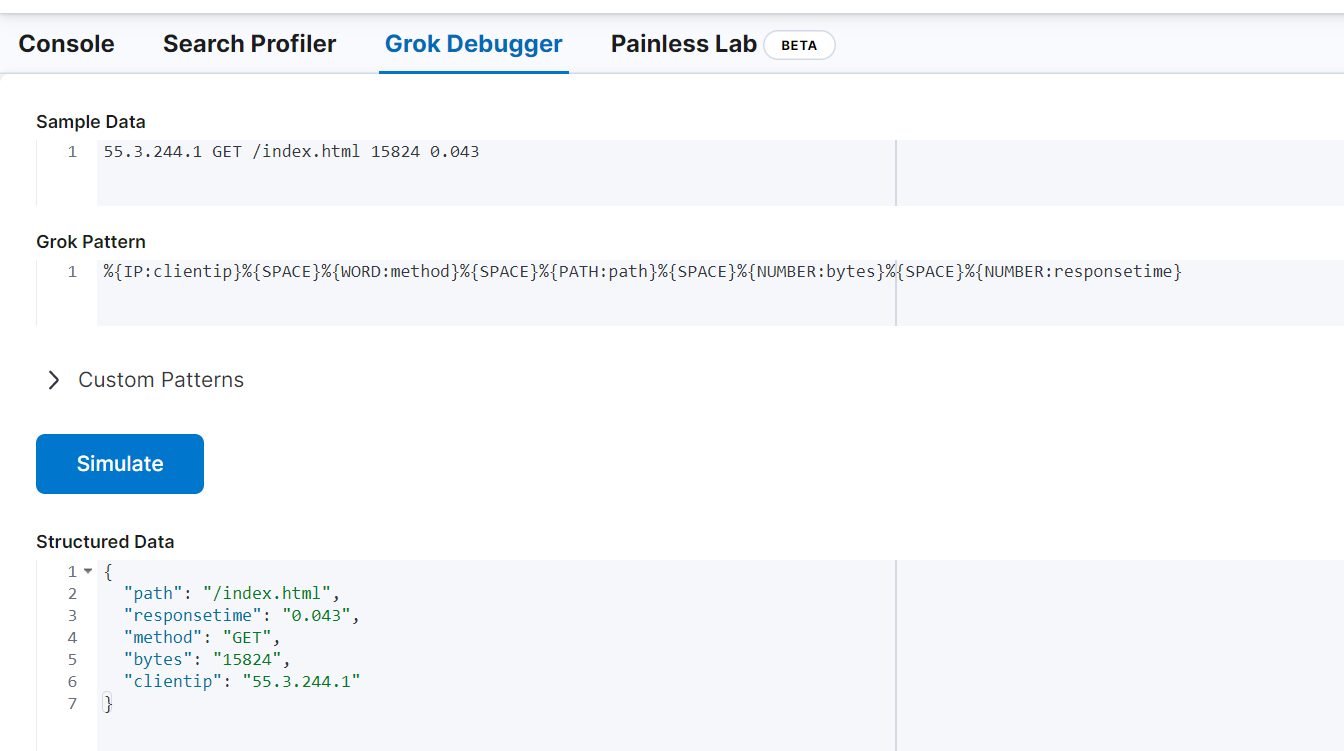Screen dimensions: 1344x751
Task: Click the BETA badge beside Painless Lab
Action: [x=798, y=45]
